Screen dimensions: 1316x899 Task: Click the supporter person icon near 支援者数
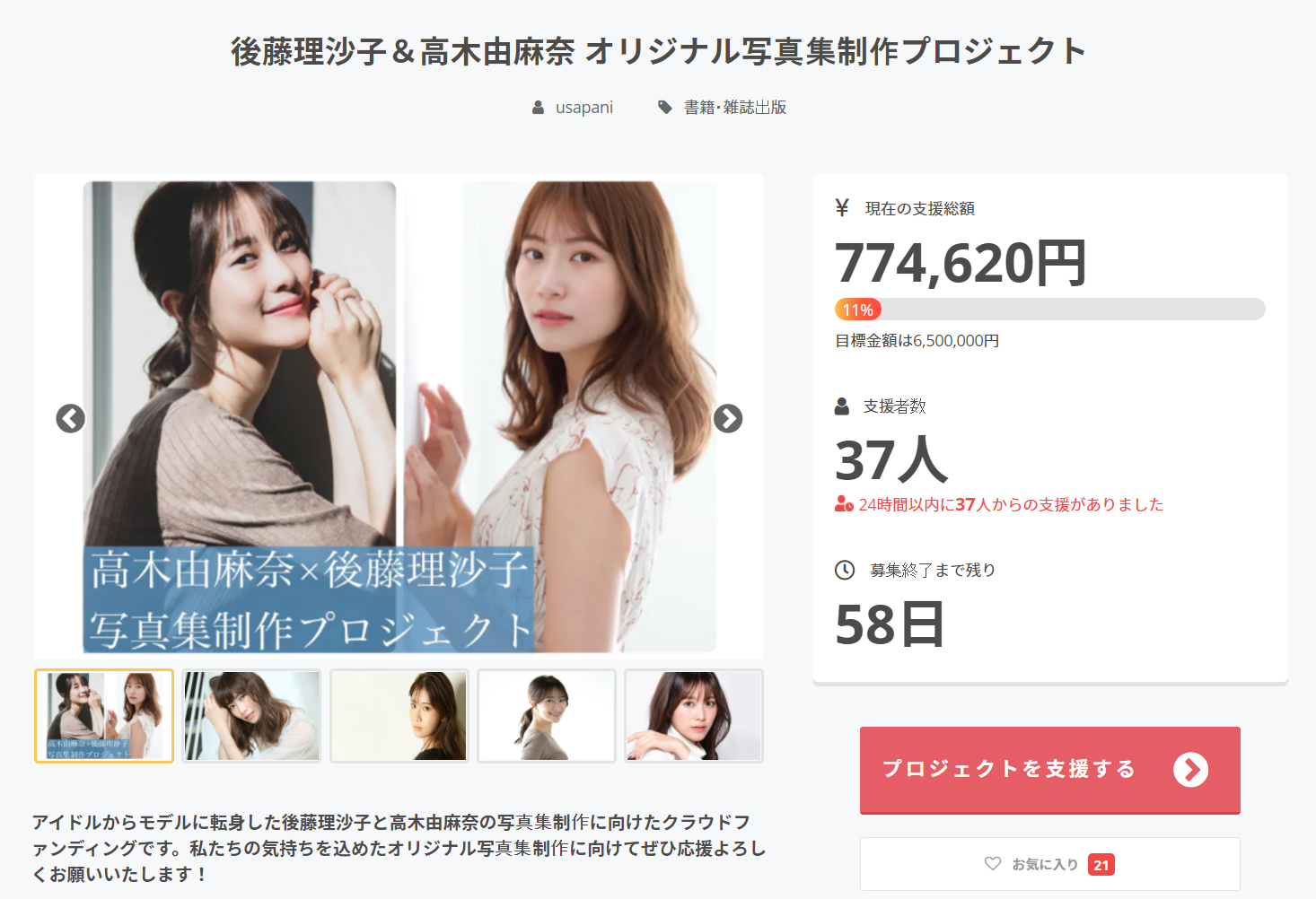[x=842, y=406]
